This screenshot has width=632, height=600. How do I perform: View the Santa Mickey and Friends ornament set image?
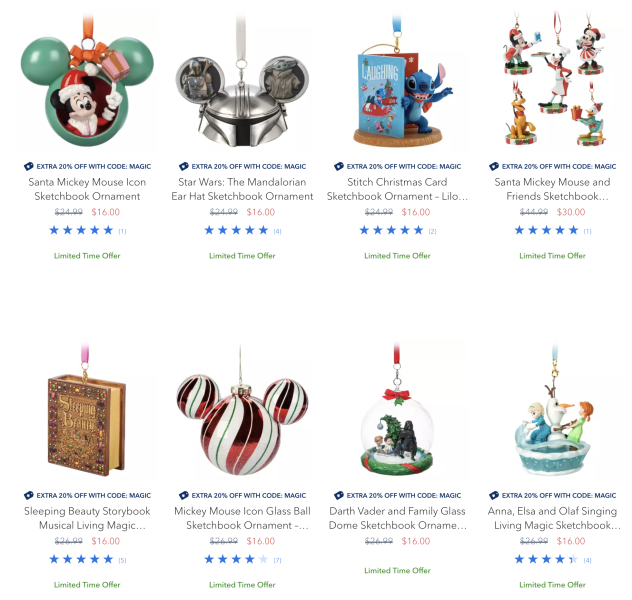[x=552, y=81]
